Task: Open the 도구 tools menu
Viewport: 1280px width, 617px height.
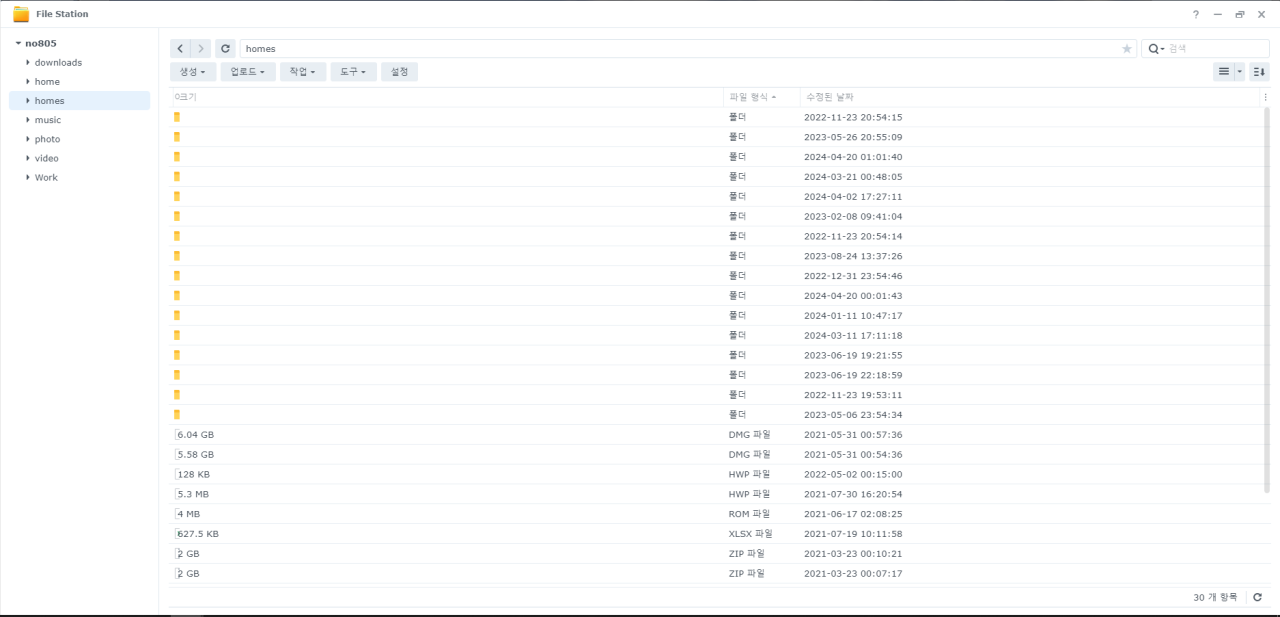Action: click(353, 72)
